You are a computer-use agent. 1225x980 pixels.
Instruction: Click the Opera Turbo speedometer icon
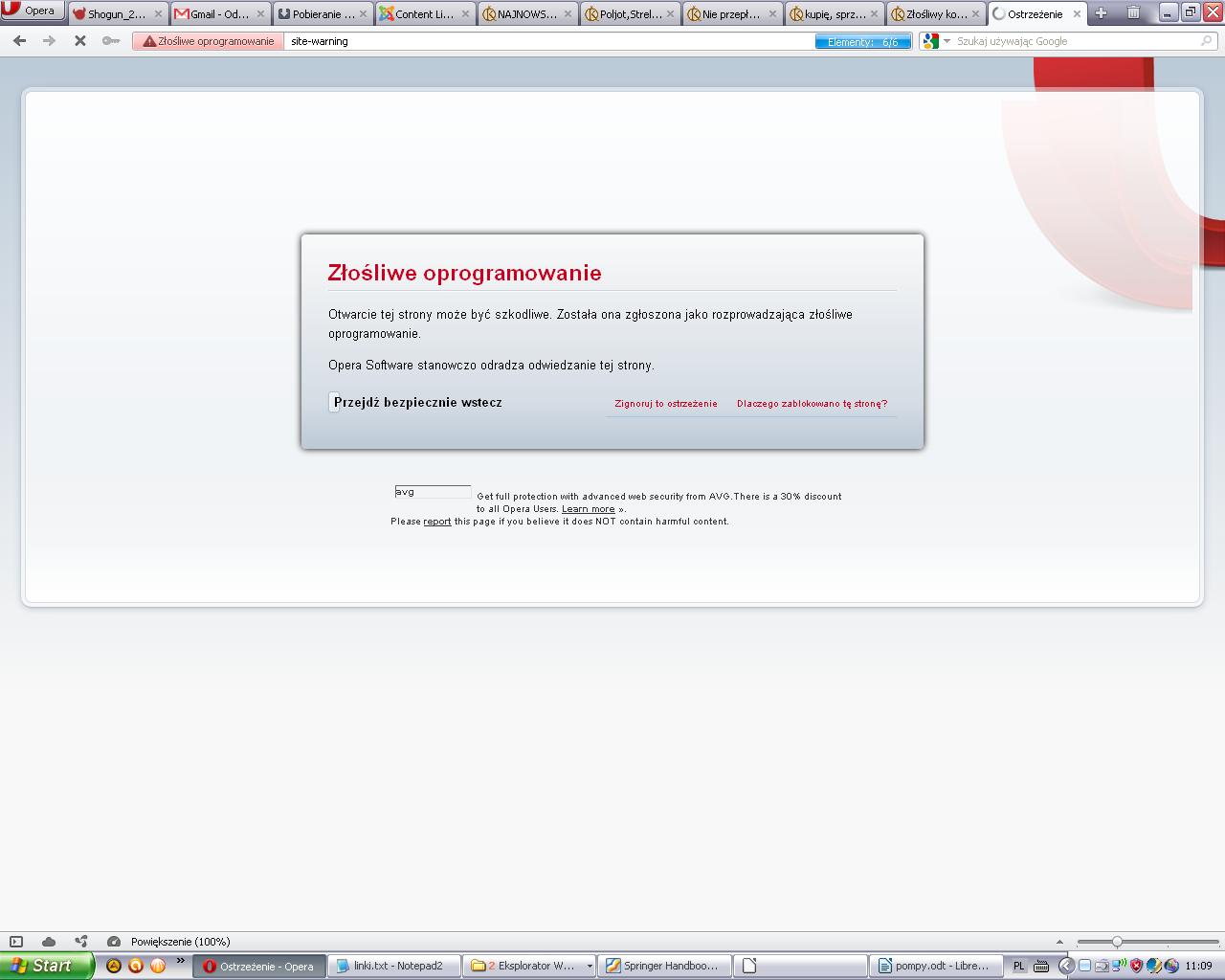114,942
